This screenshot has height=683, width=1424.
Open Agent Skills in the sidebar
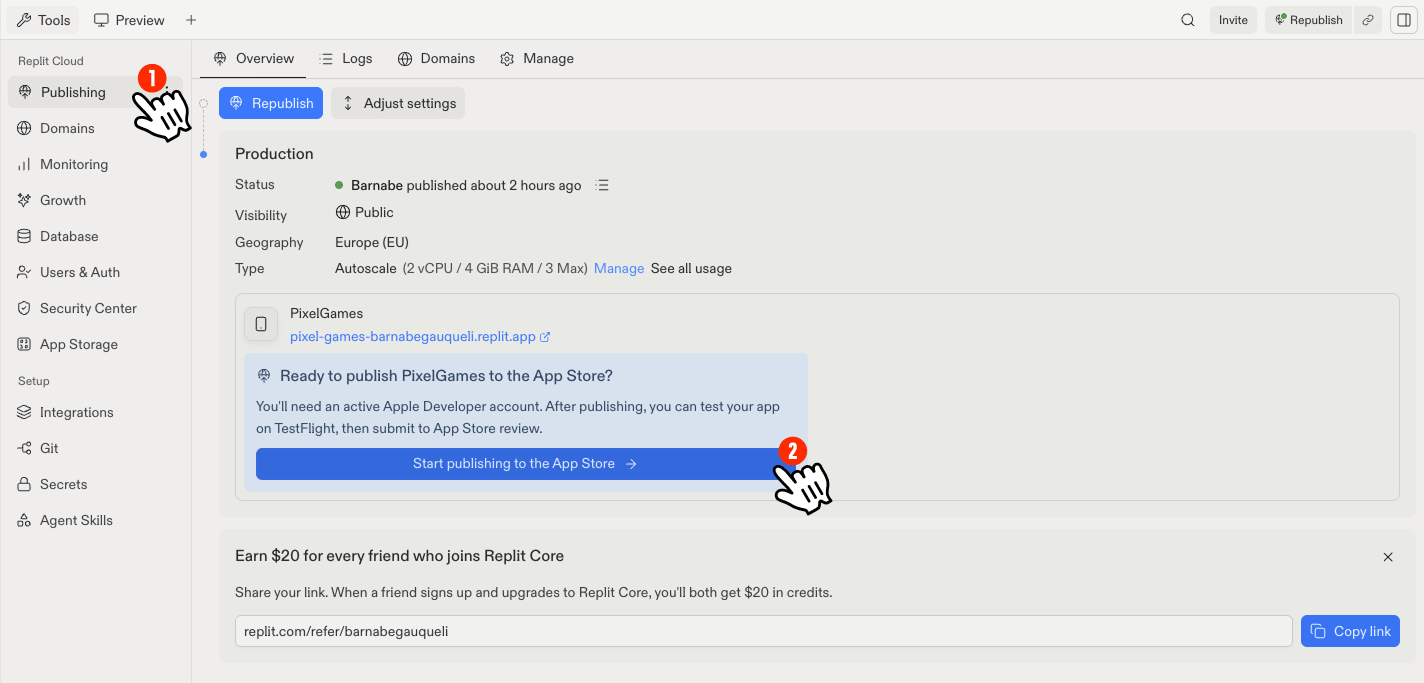tap(96, 520)
